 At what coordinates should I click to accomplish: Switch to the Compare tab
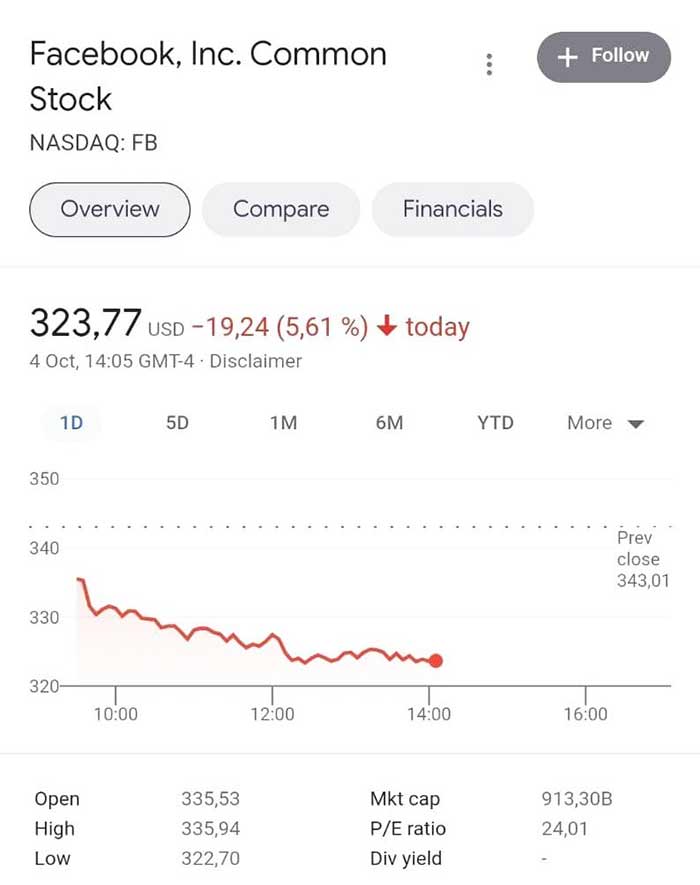click(281, 209)
